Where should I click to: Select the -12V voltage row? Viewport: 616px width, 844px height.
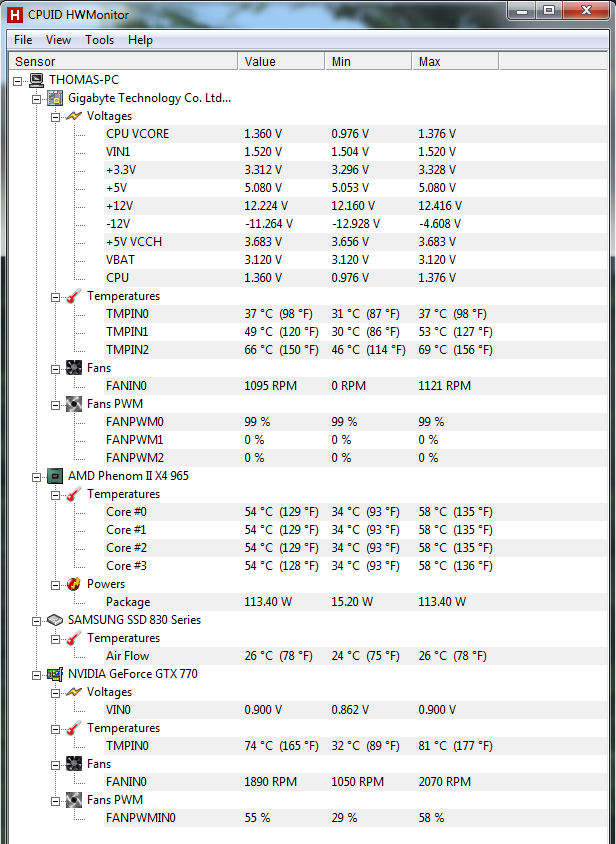pyautogui.click(x=355, y=224)
